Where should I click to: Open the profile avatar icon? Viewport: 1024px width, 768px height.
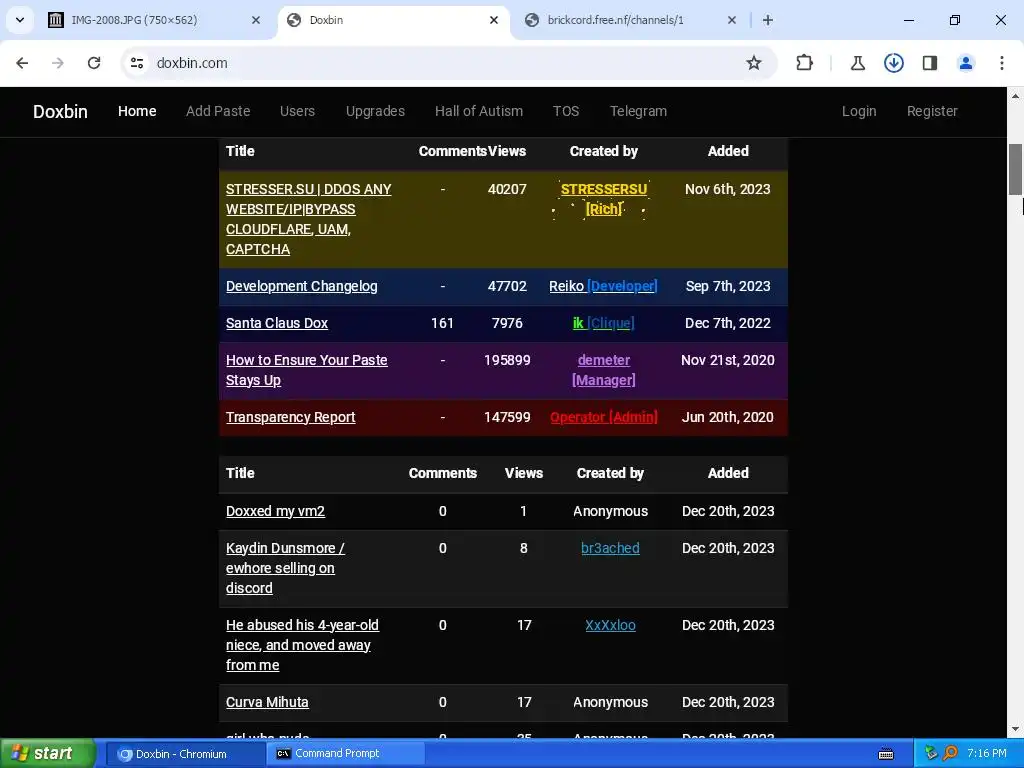click(x=965, y=63)
